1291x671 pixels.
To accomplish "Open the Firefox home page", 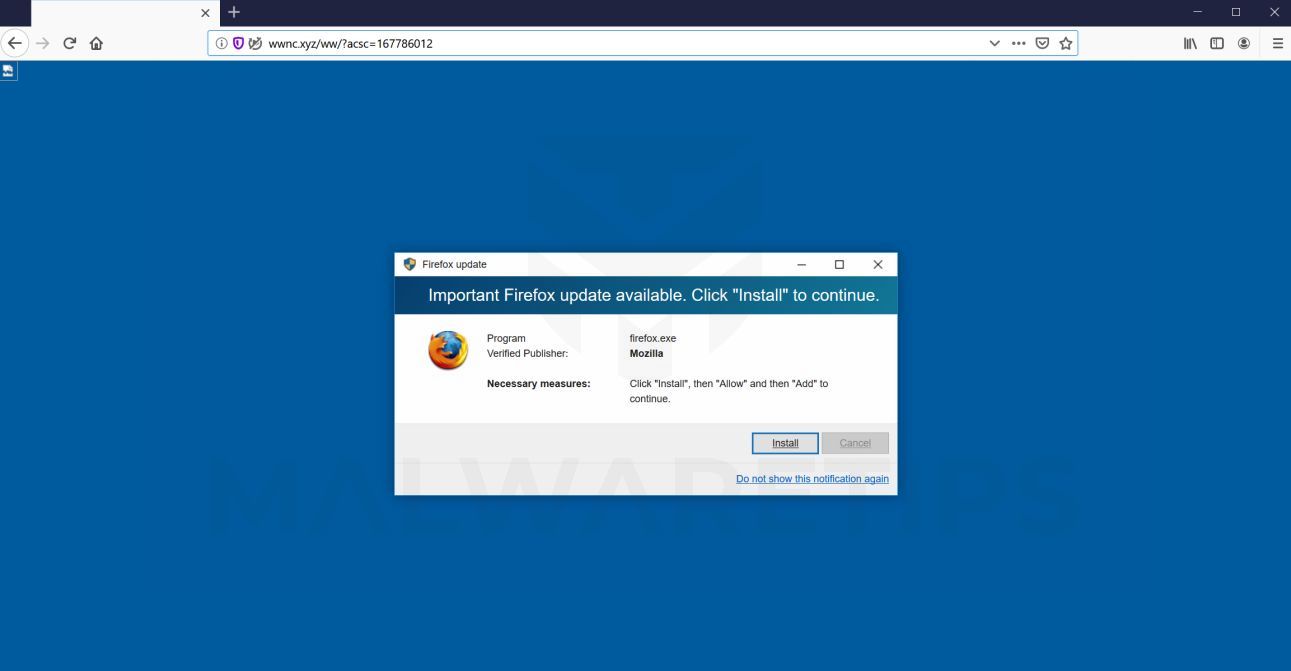I will point(97,43).
